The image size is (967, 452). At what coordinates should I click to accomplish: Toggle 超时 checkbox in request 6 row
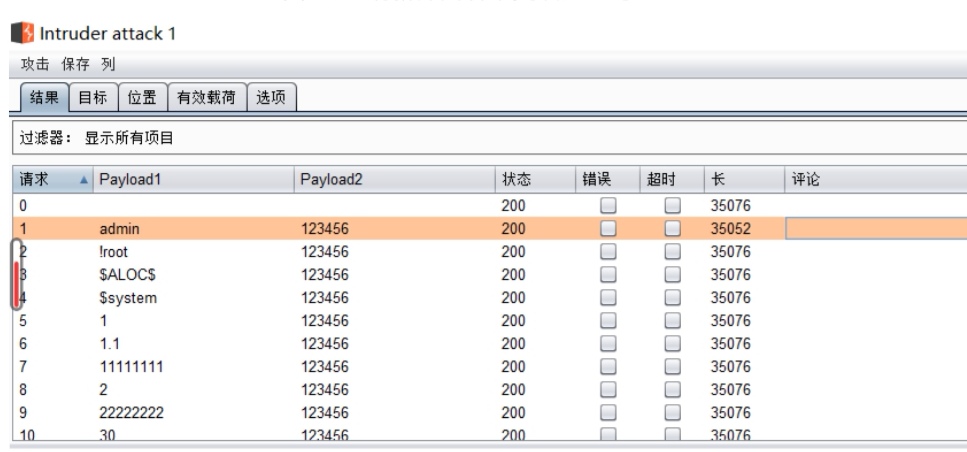(x=672, y=343)
